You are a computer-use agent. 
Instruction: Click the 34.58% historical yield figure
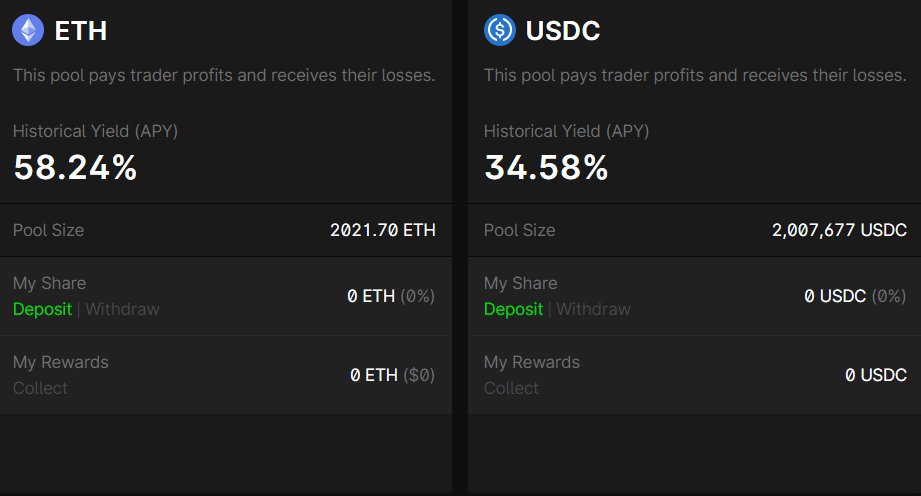tap(546, 168)
